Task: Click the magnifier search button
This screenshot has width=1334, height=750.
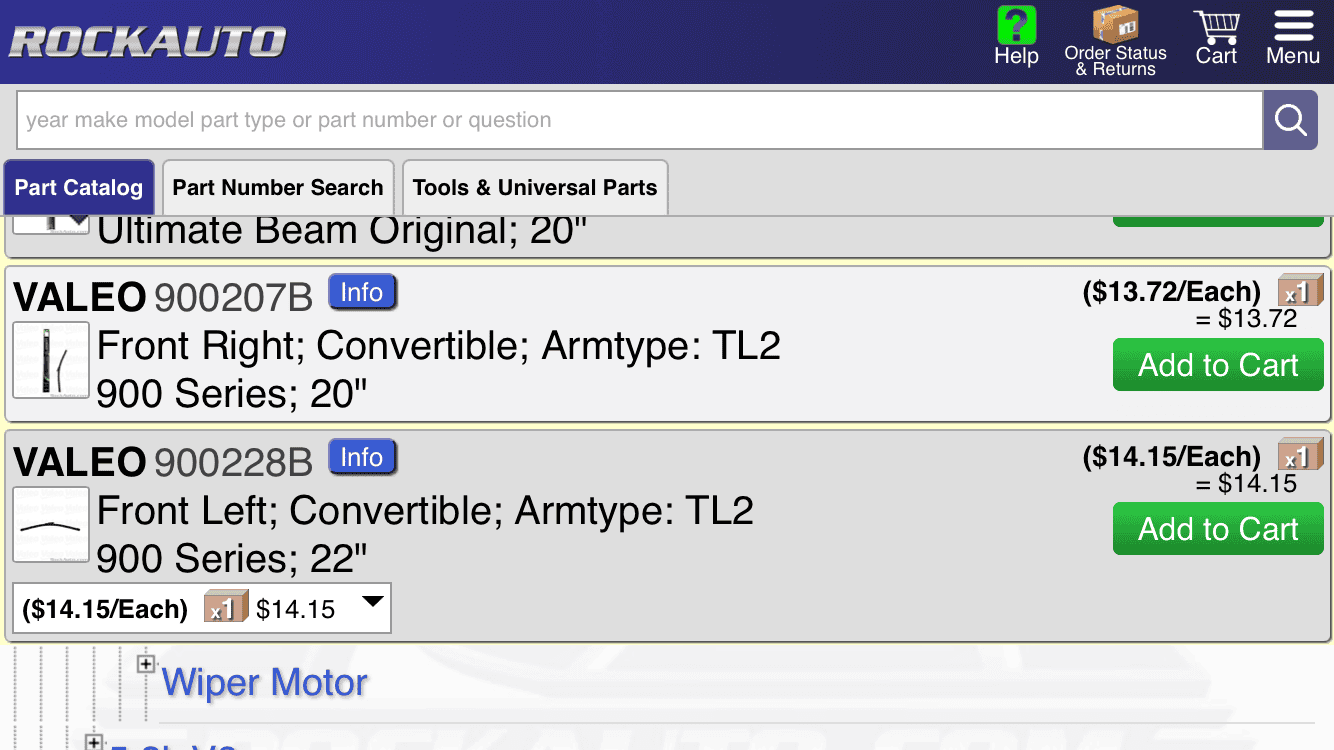Action: point(1290,121)
